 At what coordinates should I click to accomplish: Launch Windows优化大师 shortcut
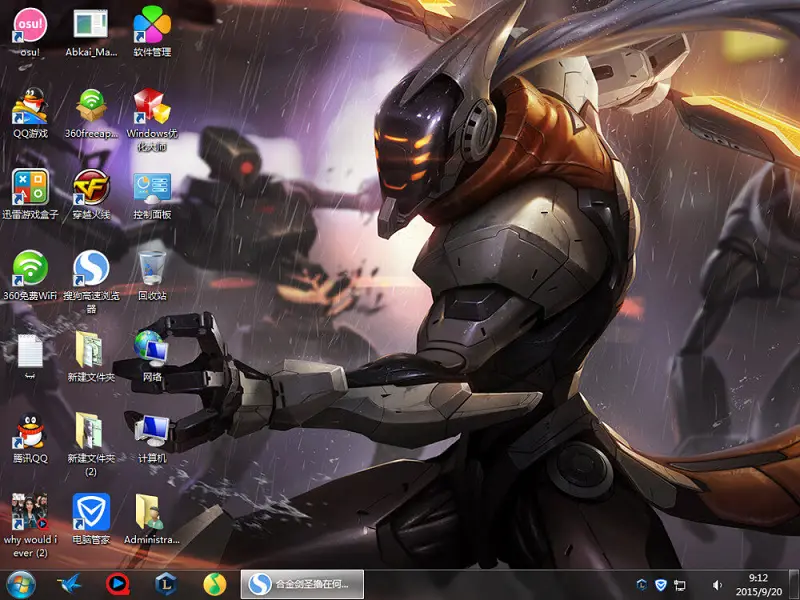152,120
